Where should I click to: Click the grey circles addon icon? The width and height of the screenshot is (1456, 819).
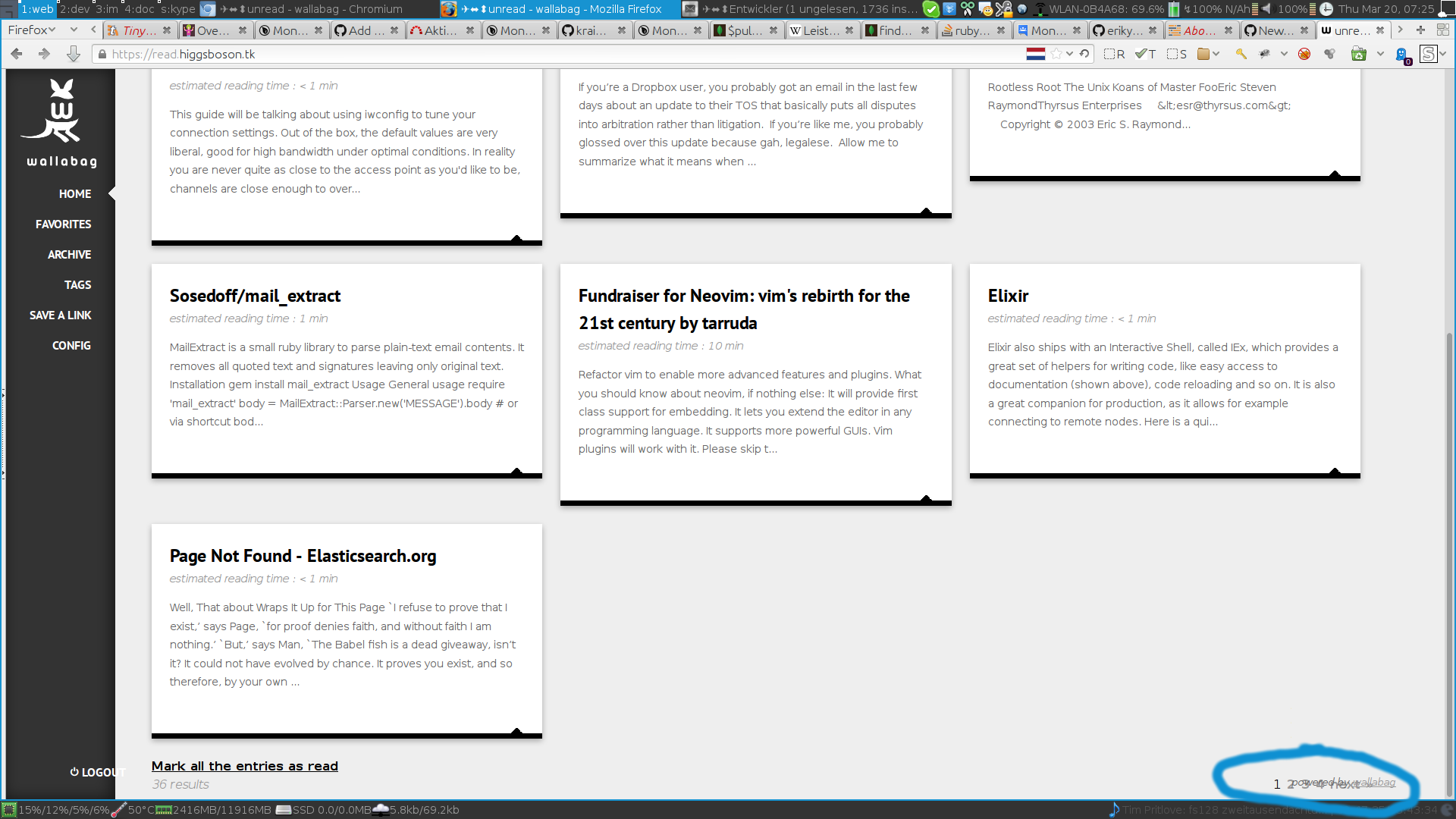(1329, 54)
